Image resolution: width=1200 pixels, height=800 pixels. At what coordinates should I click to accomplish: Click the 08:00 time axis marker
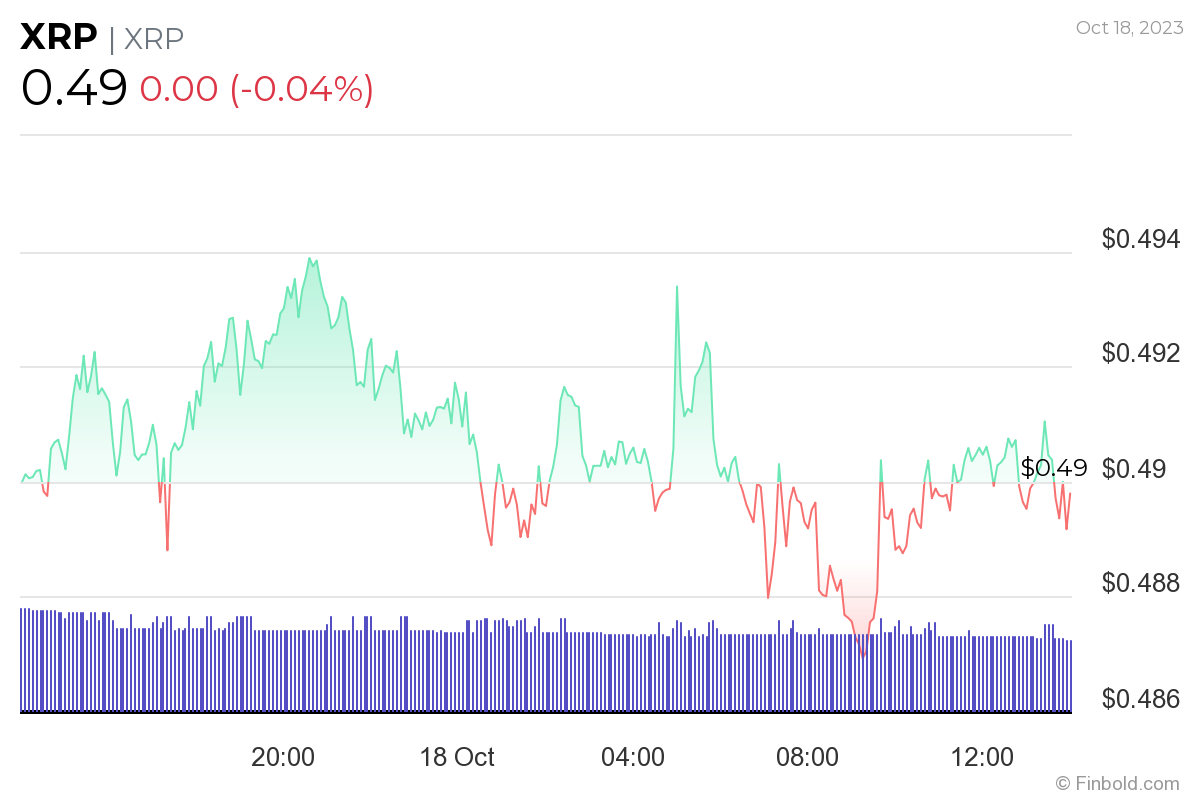807,757
